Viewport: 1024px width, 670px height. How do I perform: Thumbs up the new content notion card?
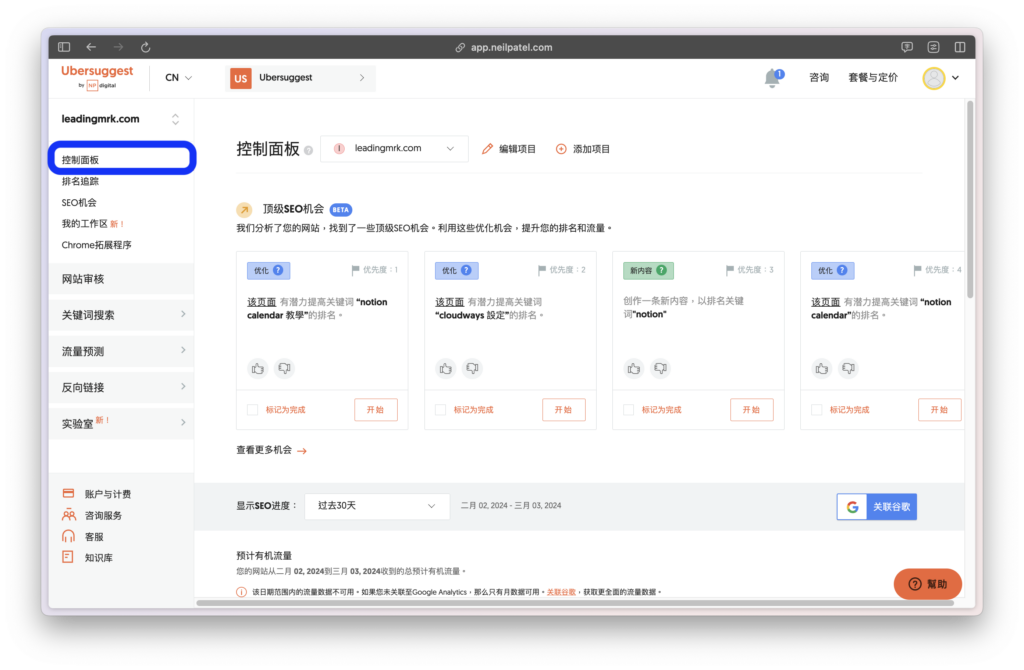point(634,368)
